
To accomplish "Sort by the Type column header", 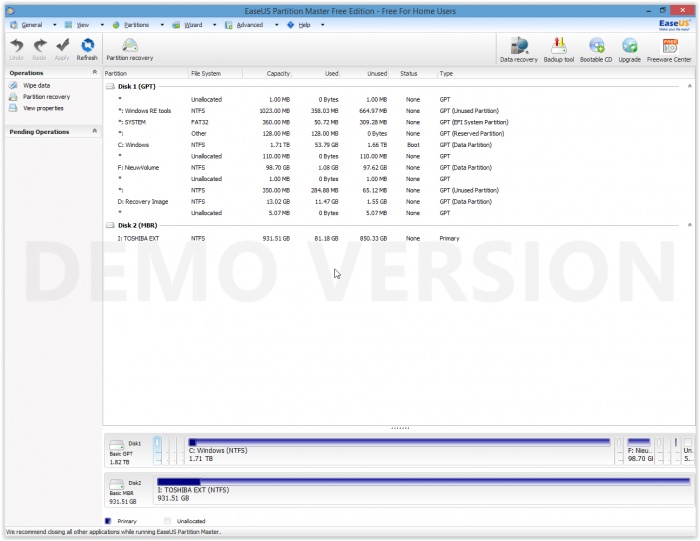I will pyautogui.click(x=565, y=73).
